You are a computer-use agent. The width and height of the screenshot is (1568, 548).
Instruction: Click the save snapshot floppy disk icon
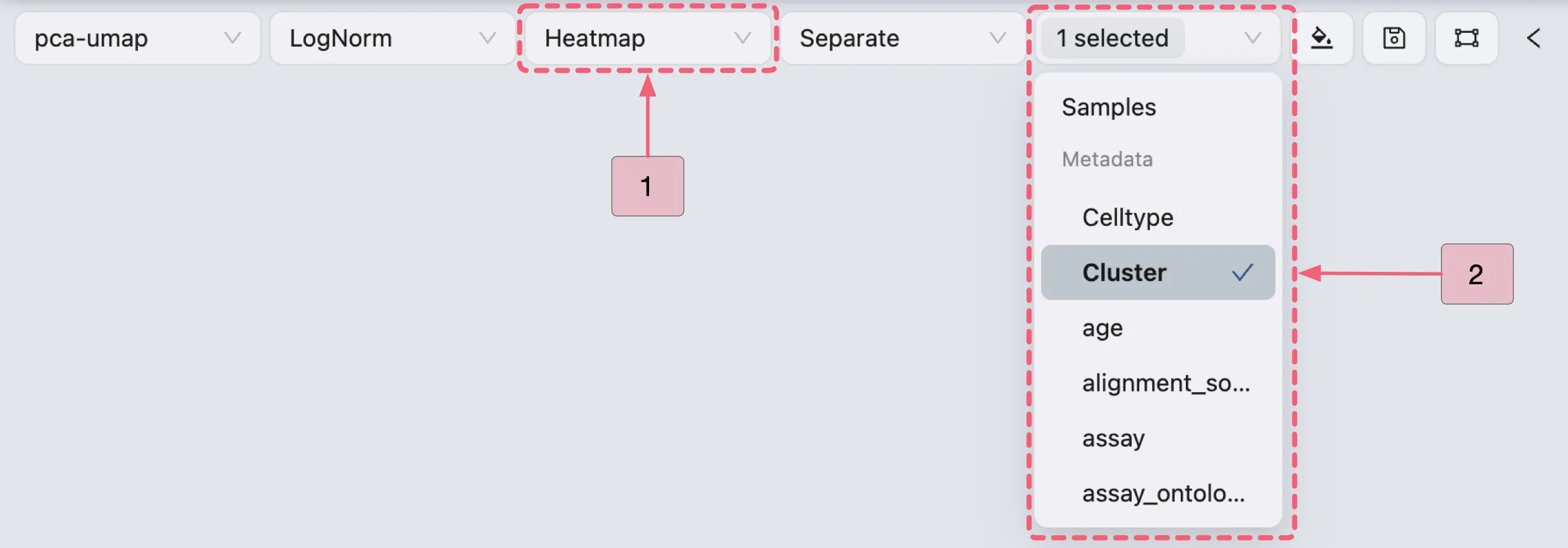pos(1394,38)
